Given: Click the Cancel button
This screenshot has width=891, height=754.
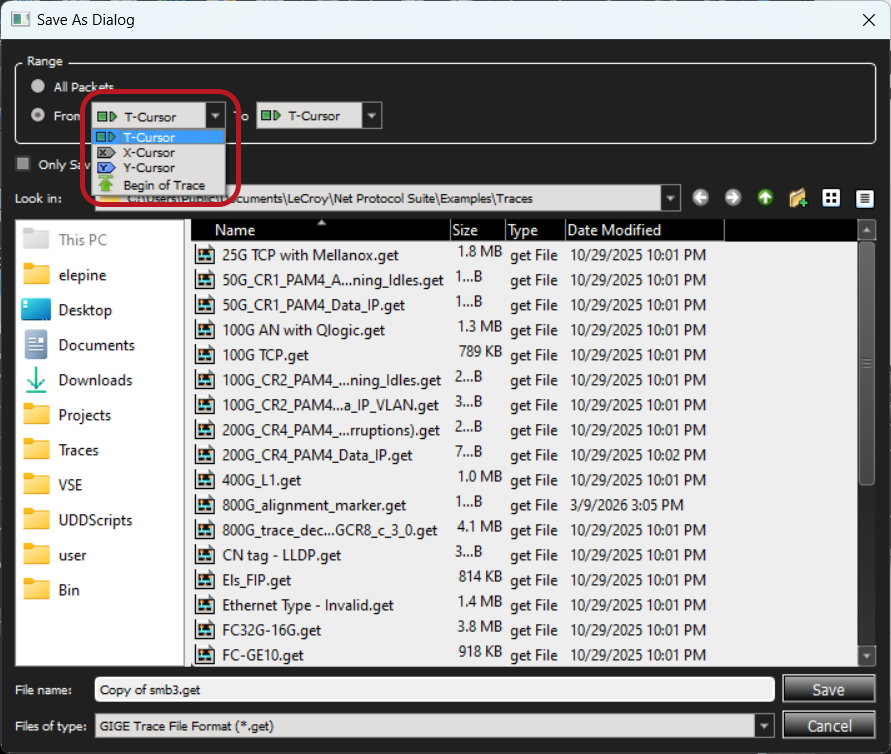Looking at the screenshot, I should coord(828,726).
